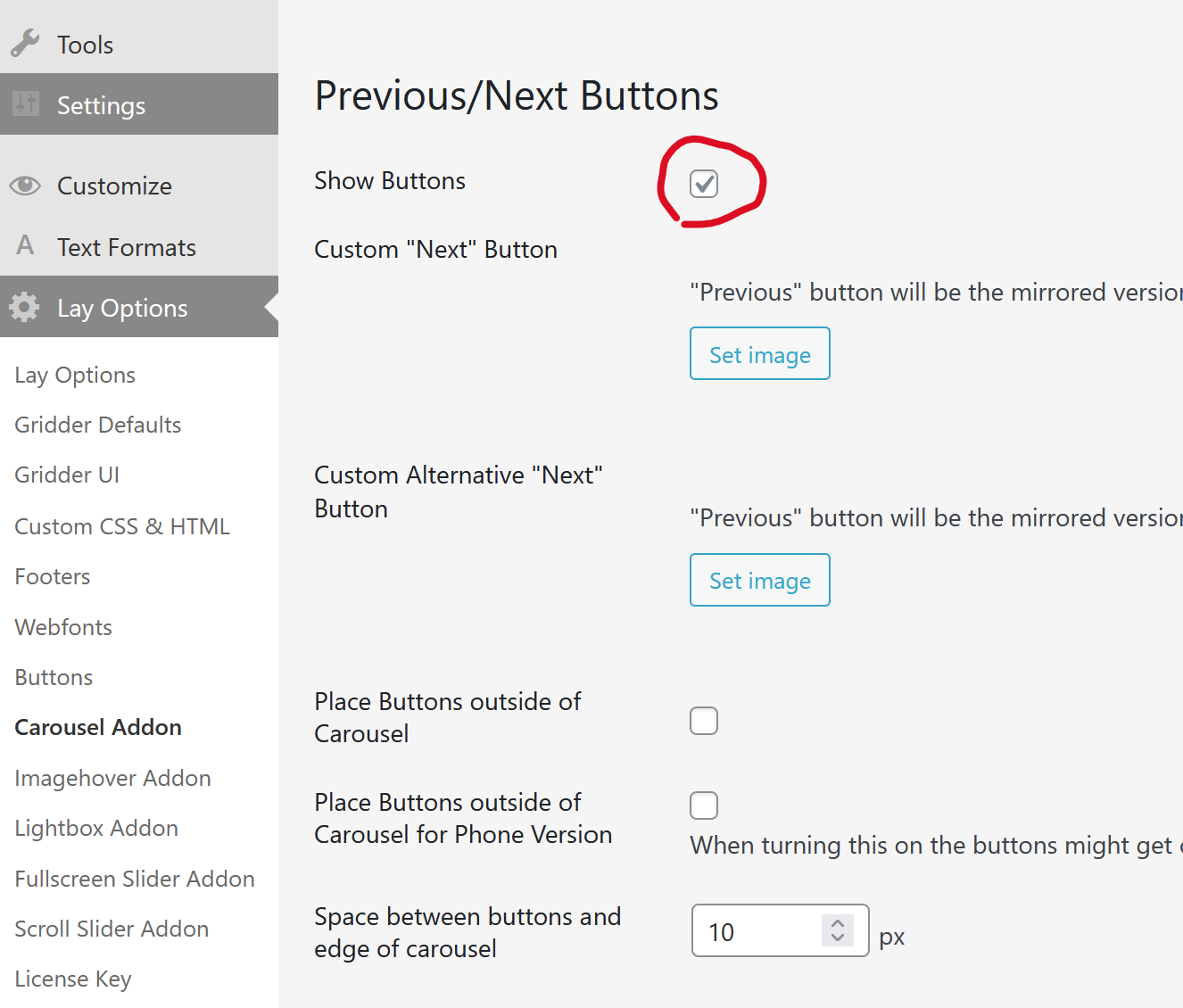Select the Lightbox Addon menu entry
The image size is (1183, 1008).
coord(96,828)
